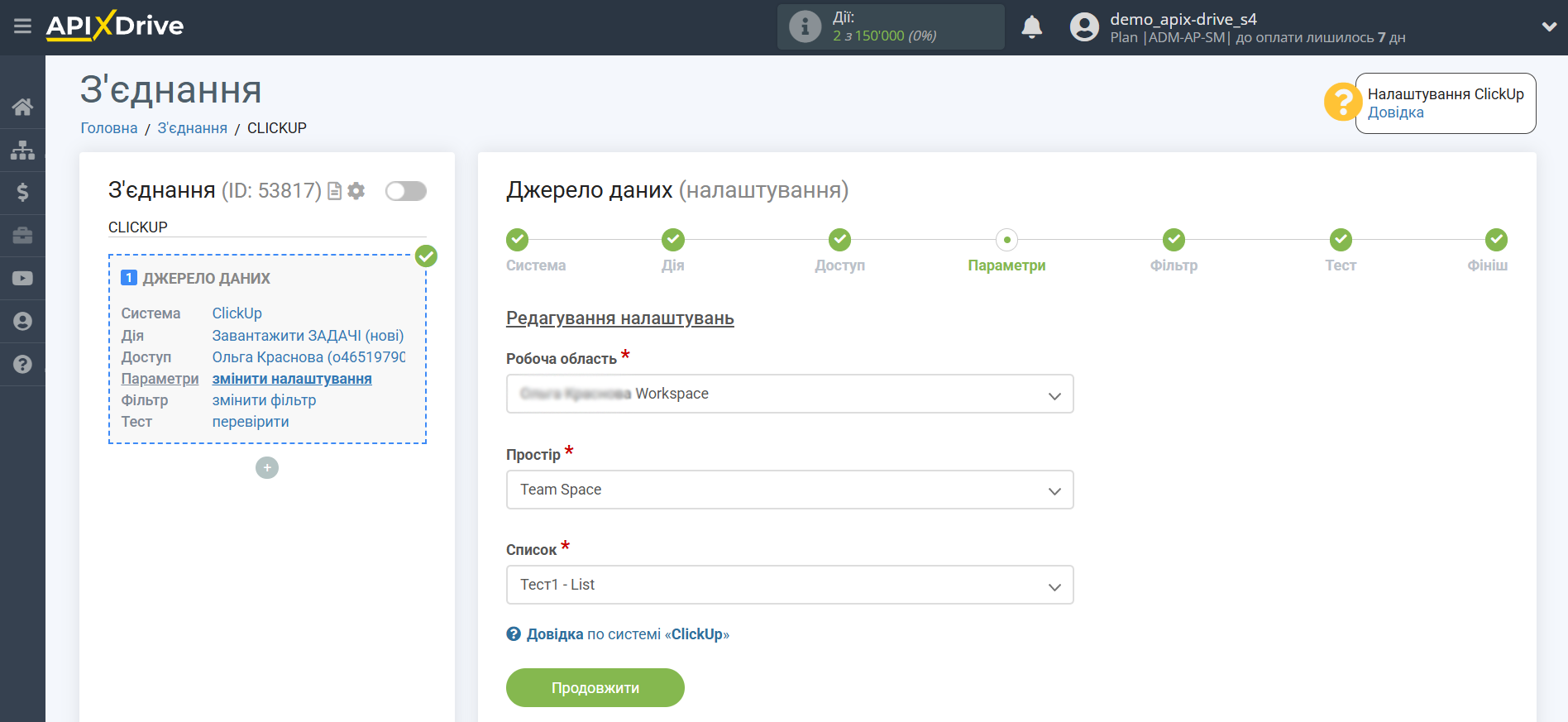Click the Редагування налаштувань heading

click(620, 318)
